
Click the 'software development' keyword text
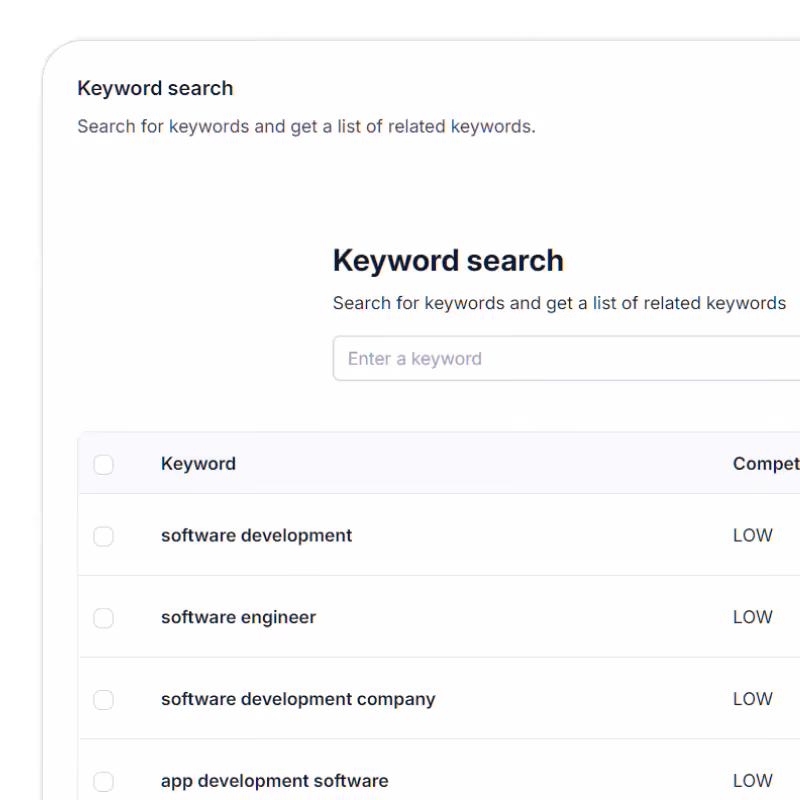click(x=257, y=536)
